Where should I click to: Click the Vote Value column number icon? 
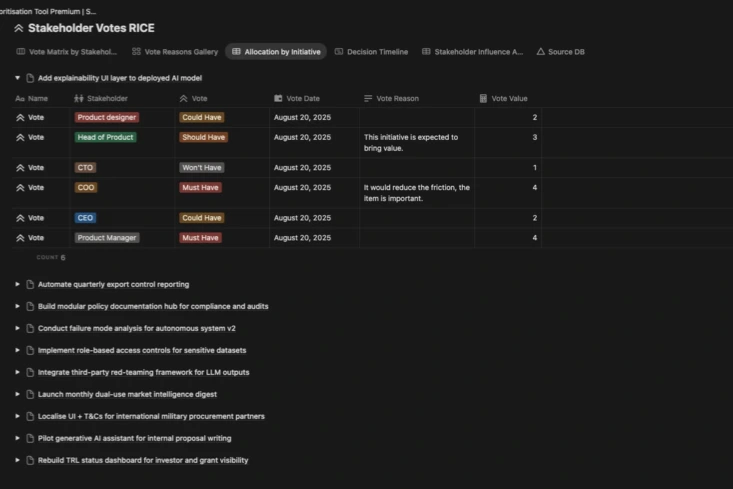[484, 99]
